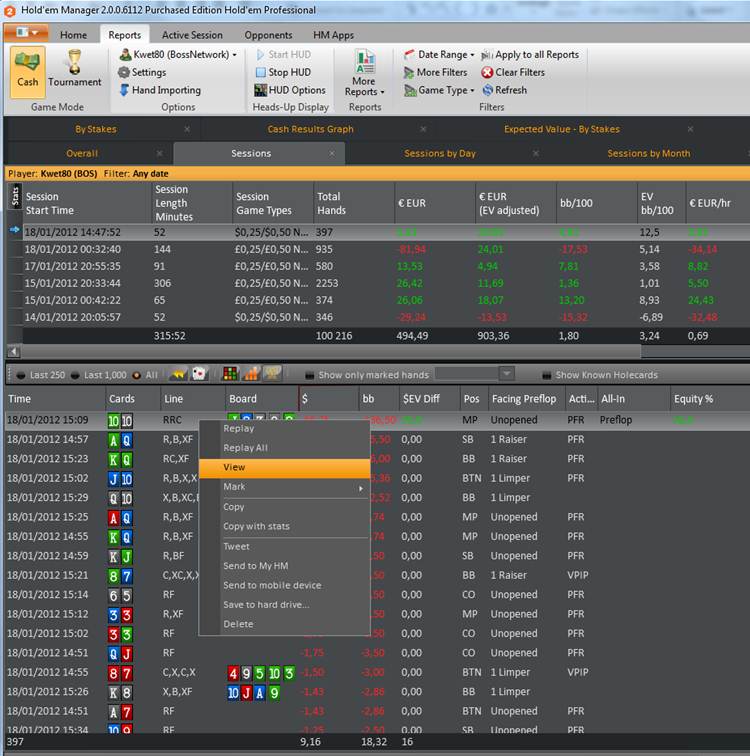Click the trophy icon in hands toolbar

[272, 374]
